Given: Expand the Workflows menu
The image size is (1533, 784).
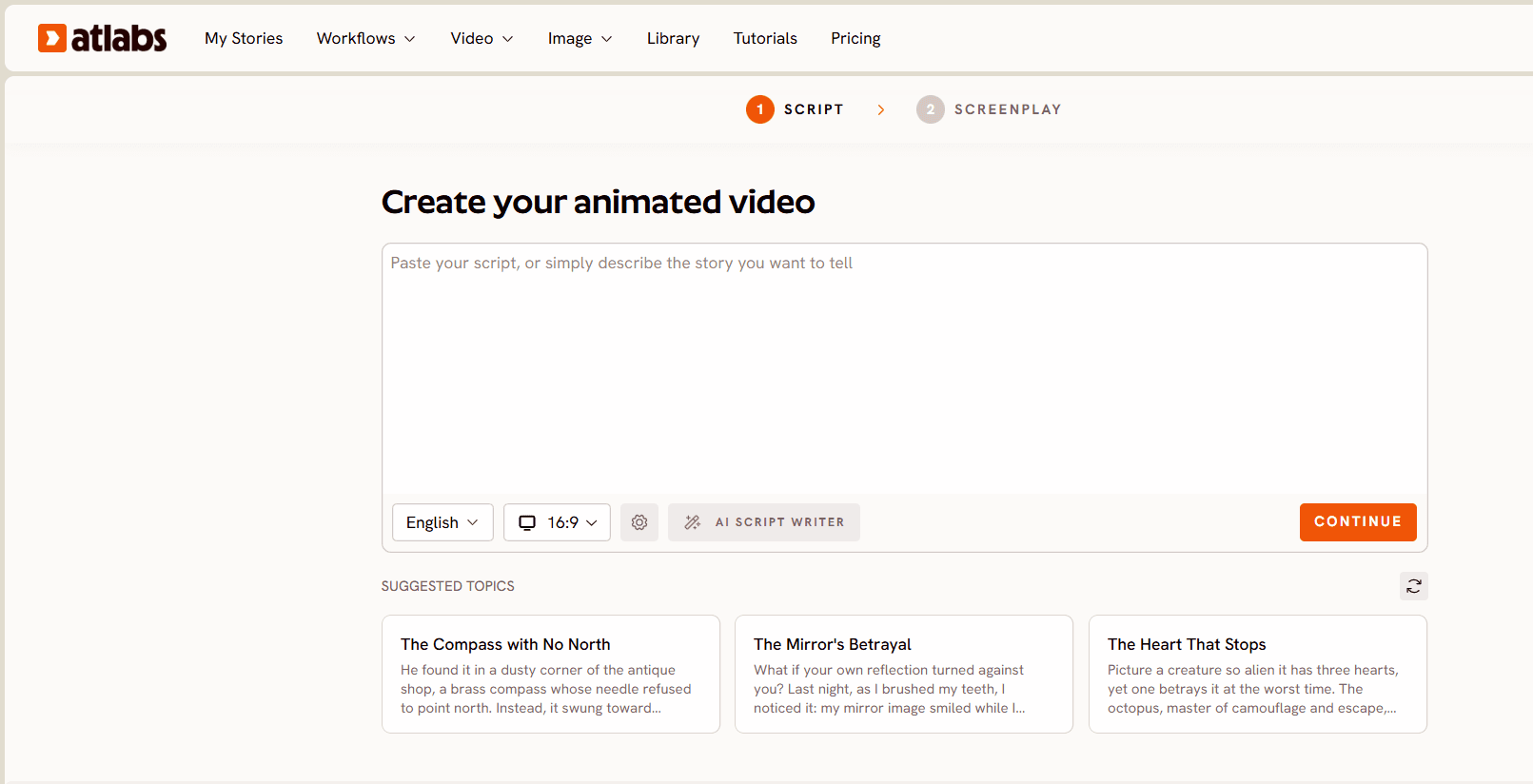Looking at the screenshot, I should (x=366, y=38).
